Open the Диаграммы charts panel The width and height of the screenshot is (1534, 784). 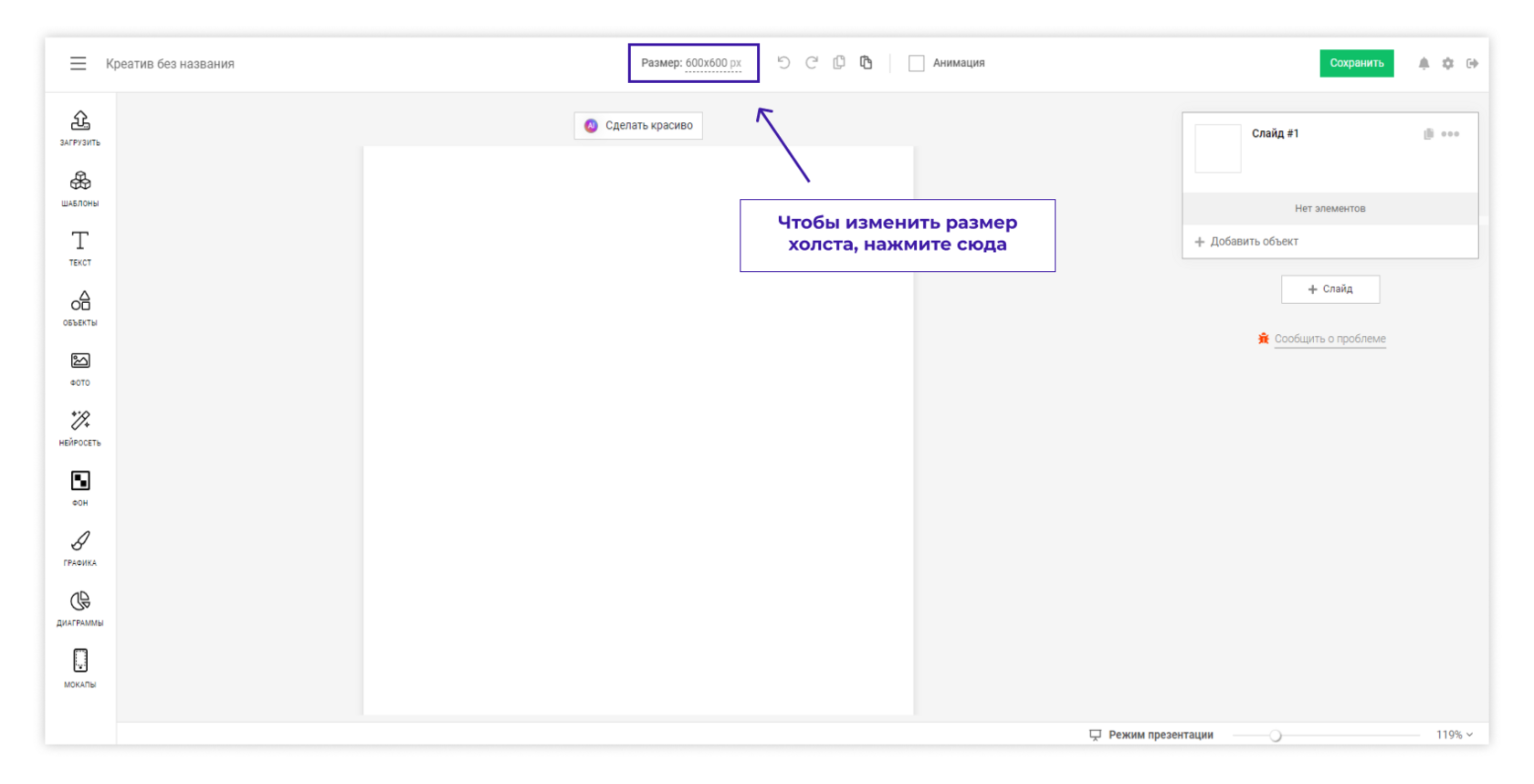[x=80, y=608]
